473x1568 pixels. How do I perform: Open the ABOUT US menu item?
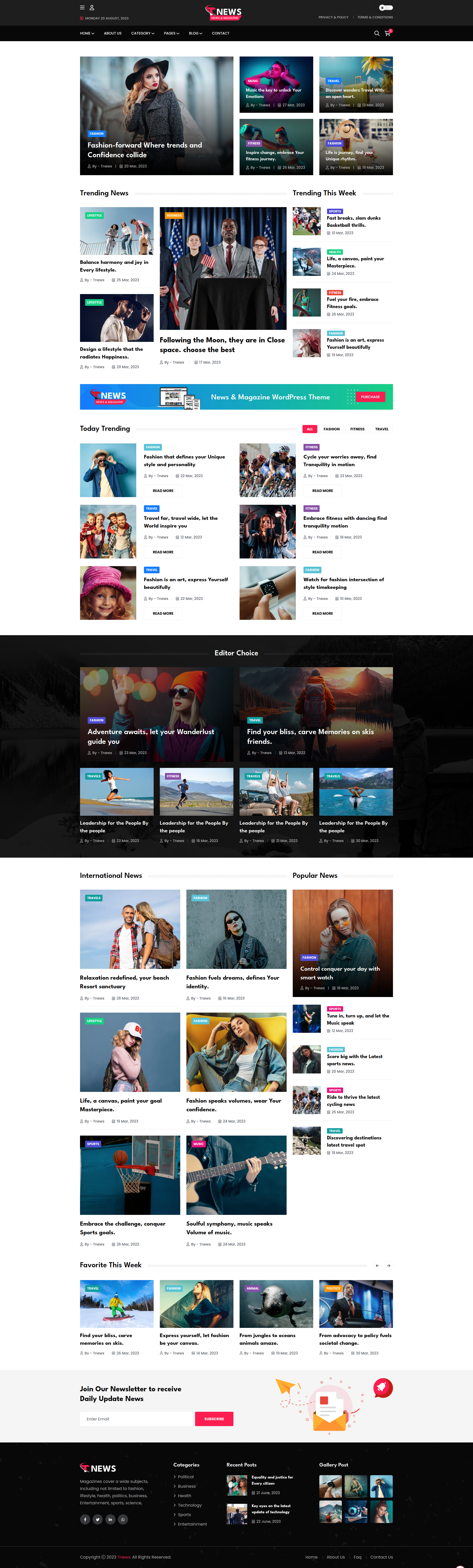click(x=112, y=33)
